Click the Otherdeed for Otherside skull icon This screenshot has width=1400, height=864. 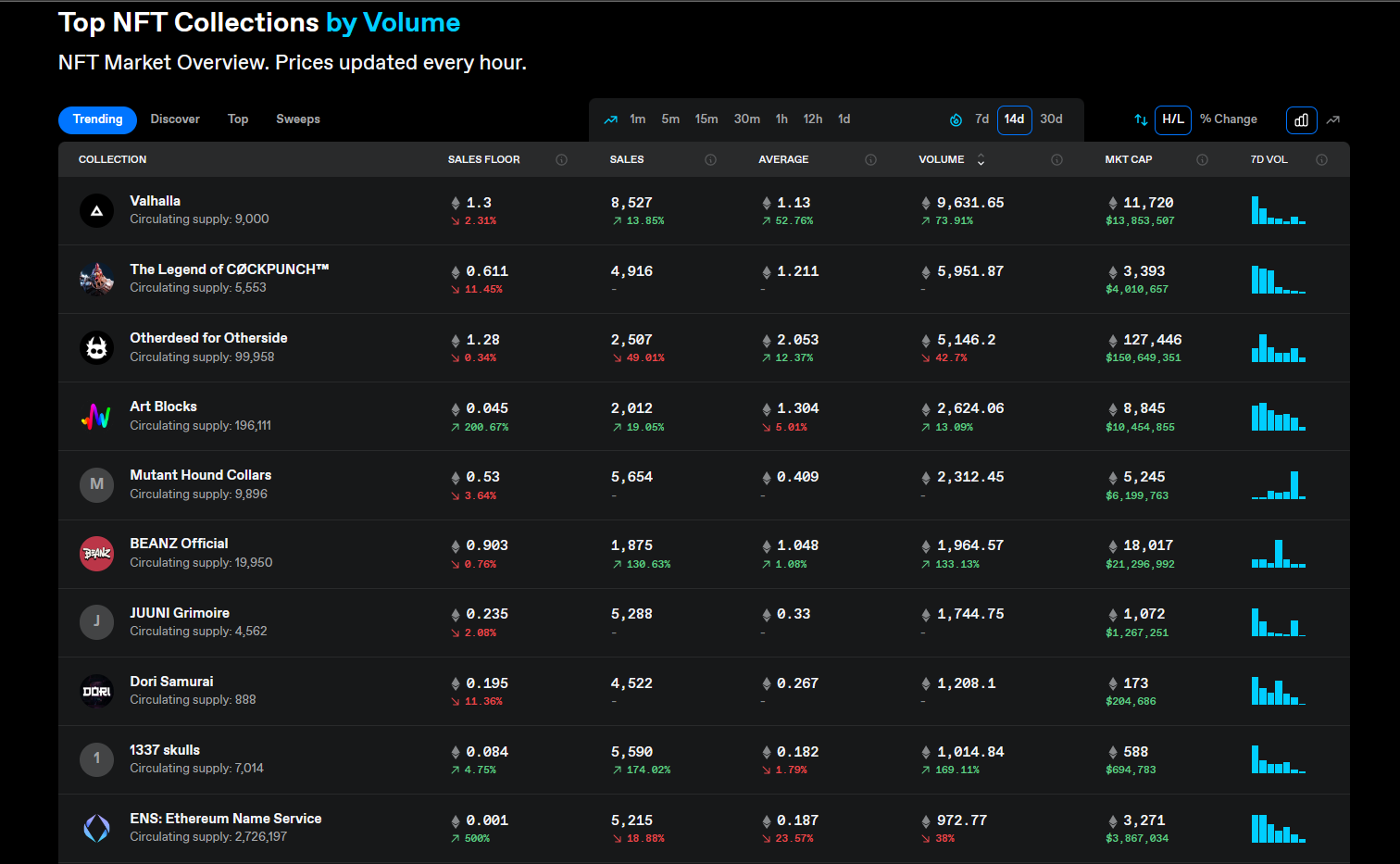pyautogui.click(x=96, y=348)
